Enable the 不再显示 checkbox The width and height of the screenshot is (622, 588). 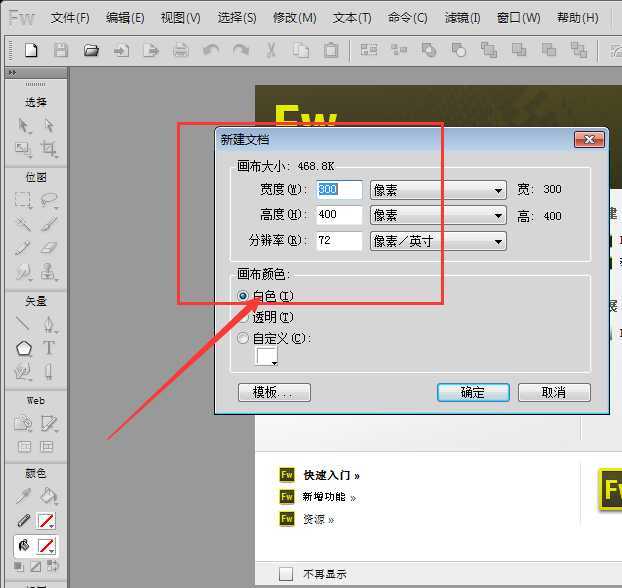286,574
